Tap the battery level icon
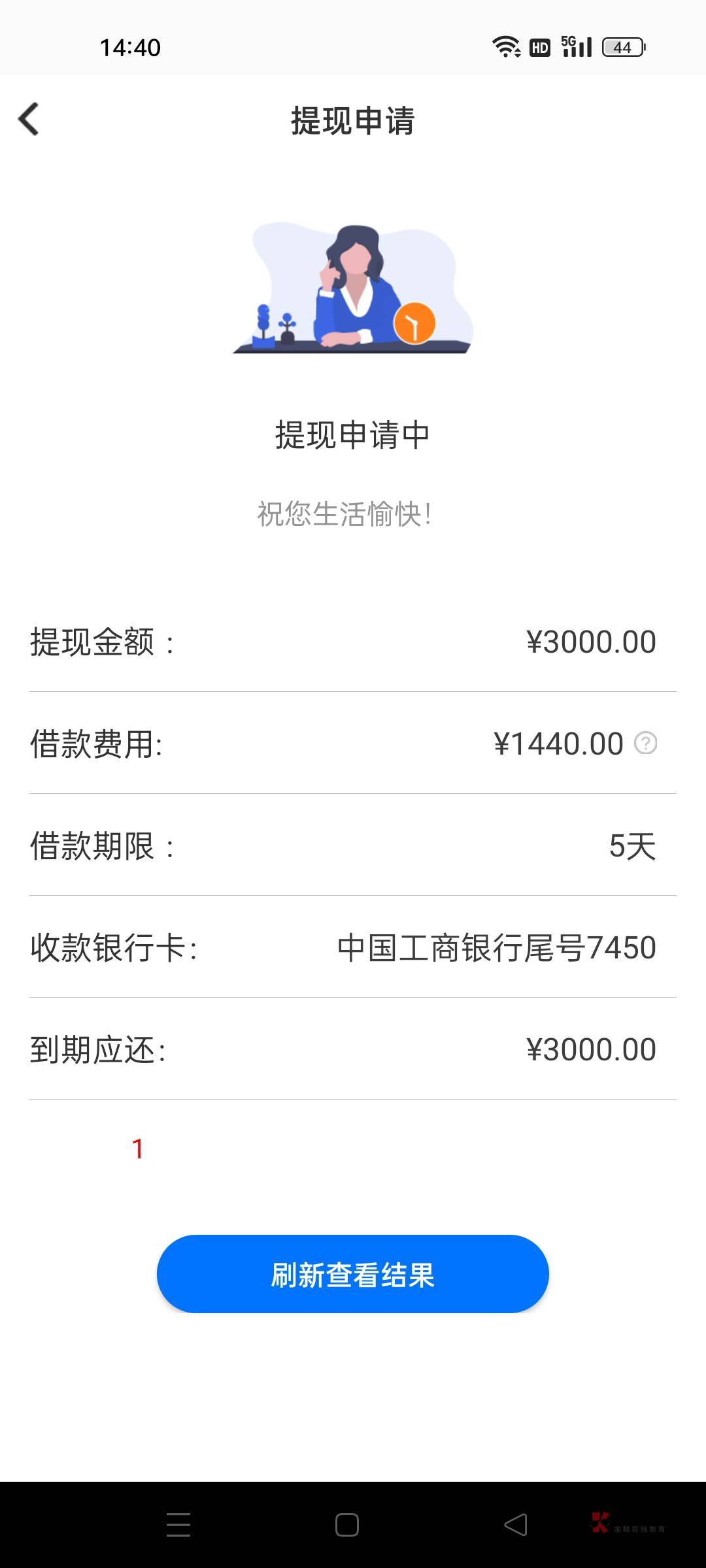 (x=623, y=47)
